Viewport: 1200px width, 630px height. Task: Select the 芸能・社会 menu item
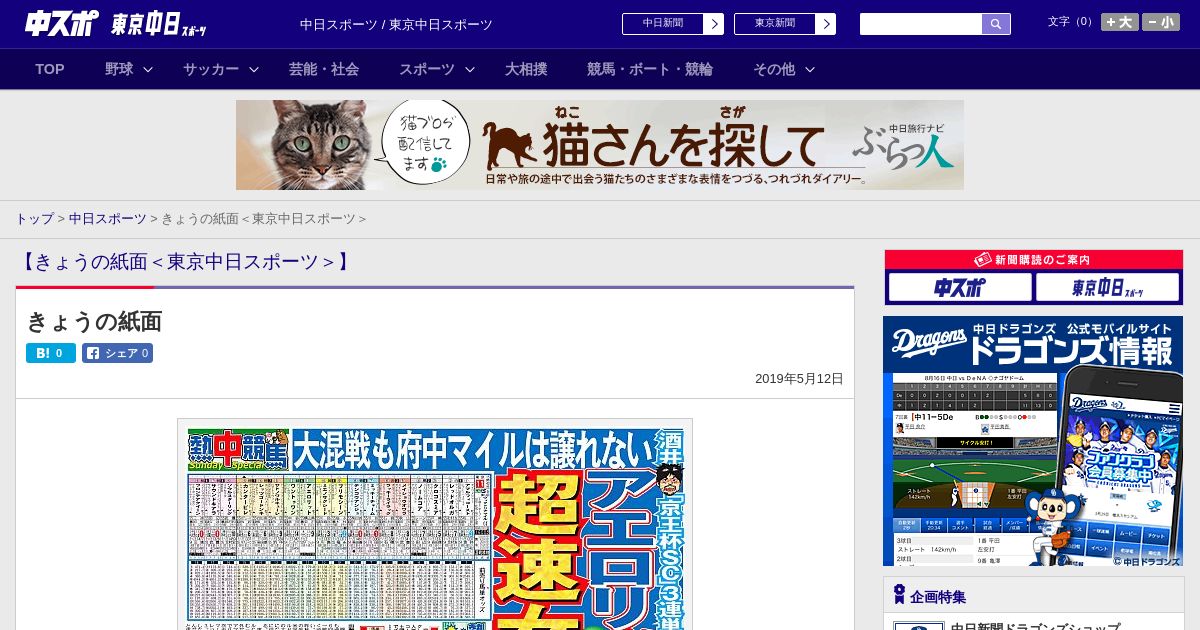pos(324,69)
